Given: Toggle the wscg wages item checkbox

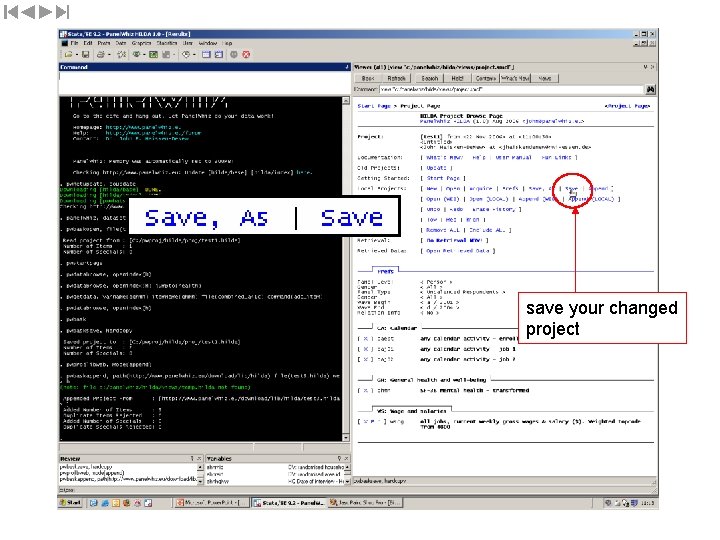Looking at the screenshot, I should point(372,422).
